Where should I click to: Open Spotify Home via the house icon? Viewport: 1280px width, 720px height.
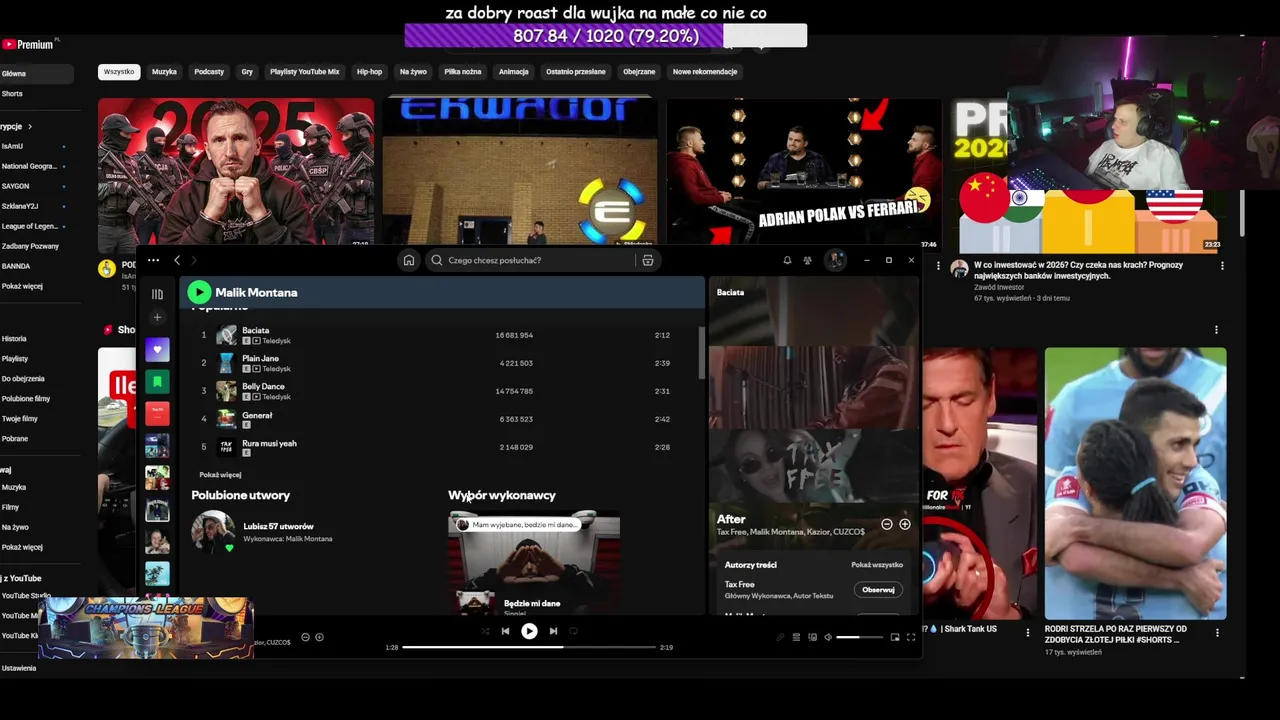(x=409, y=260)
